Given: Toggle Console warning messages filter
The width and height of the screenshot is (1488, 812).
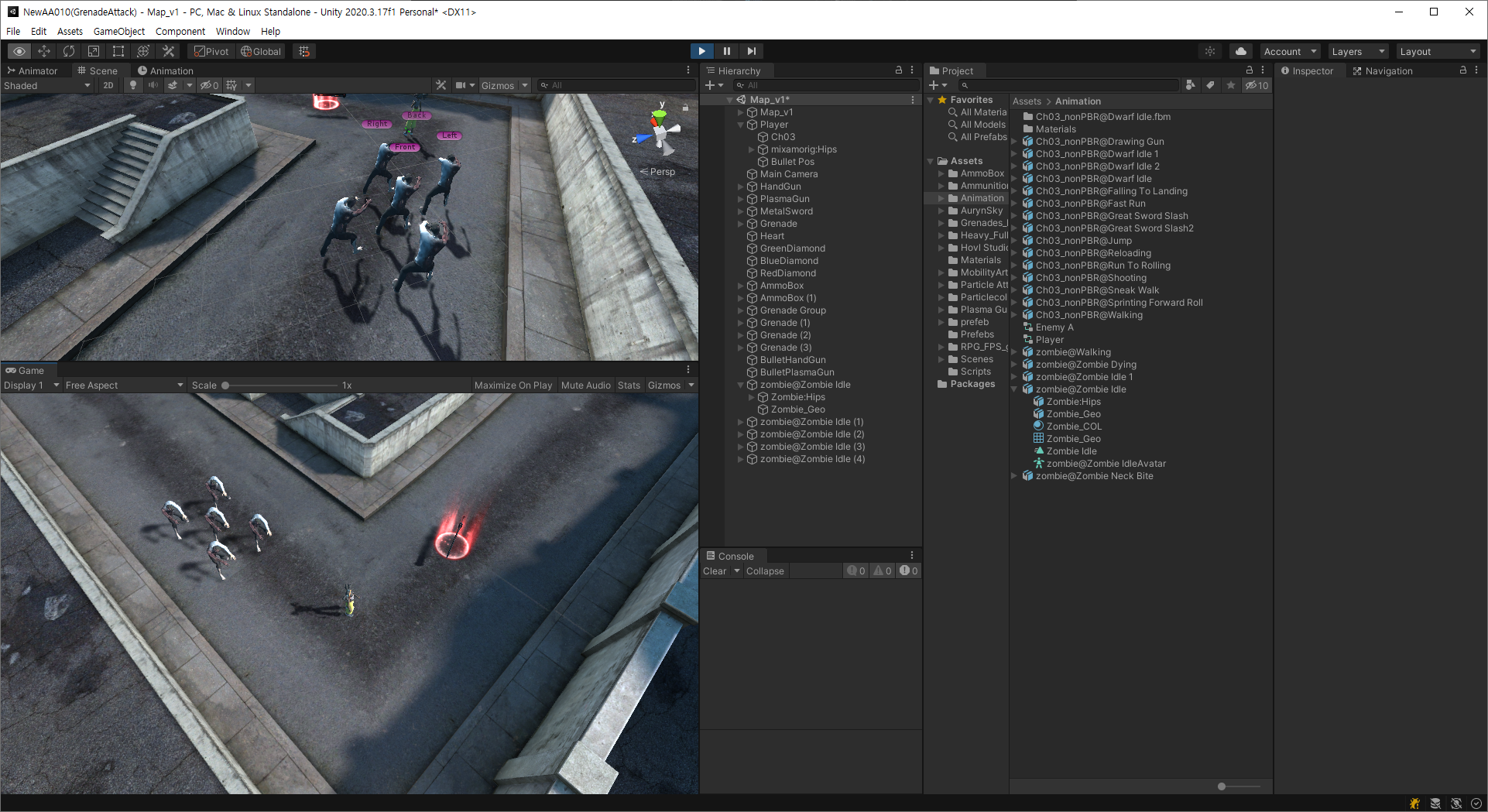Looking at the screenshot, I should pos(883,570).
